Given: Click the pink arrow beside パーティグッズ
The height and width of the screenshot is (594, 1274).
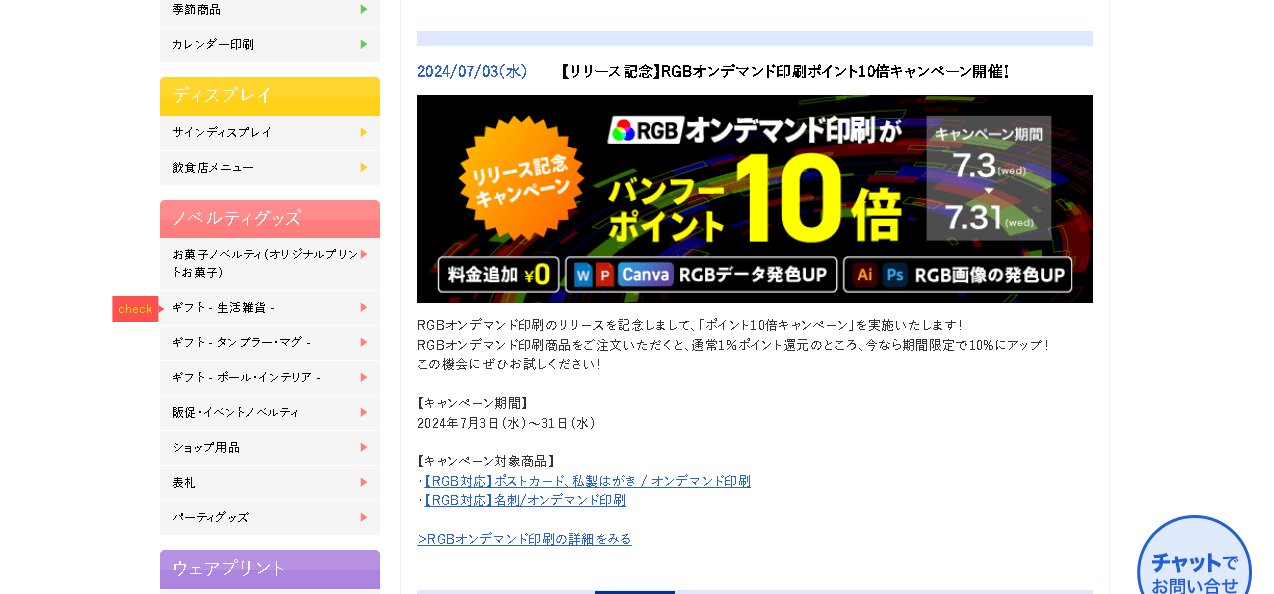Looking at the screenshot, I should 364,517.
